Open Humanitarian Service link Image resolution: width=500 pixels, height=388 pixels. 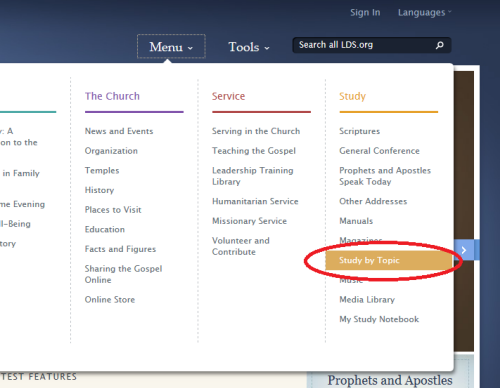[x=255, y=201]
